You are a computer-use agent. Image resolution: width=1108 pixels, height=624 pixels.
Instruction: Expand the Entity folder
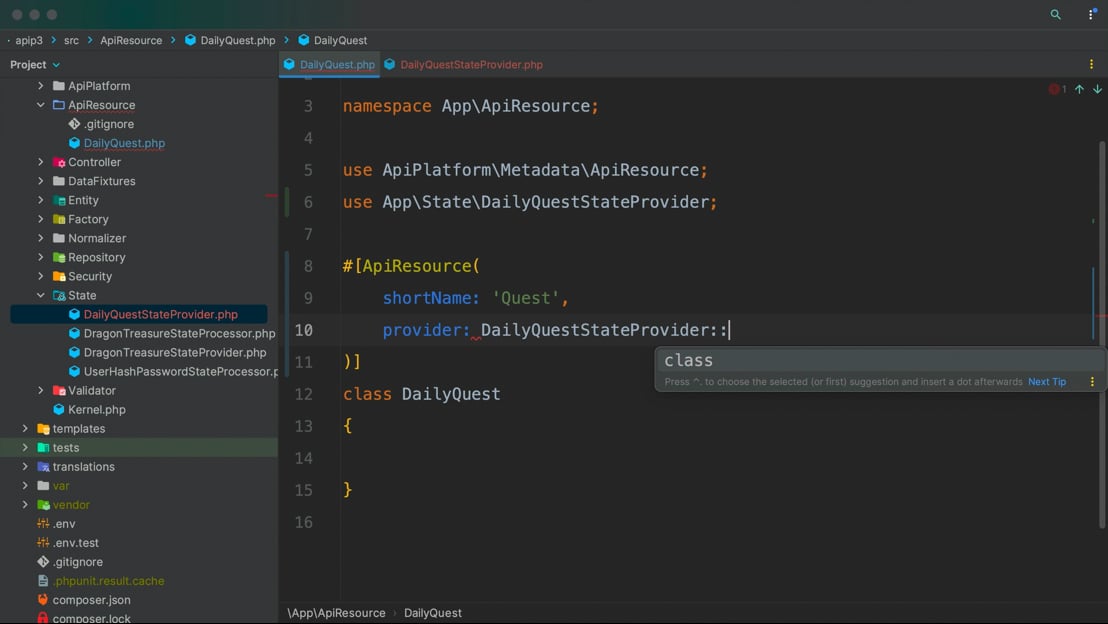tap(41, 200)
